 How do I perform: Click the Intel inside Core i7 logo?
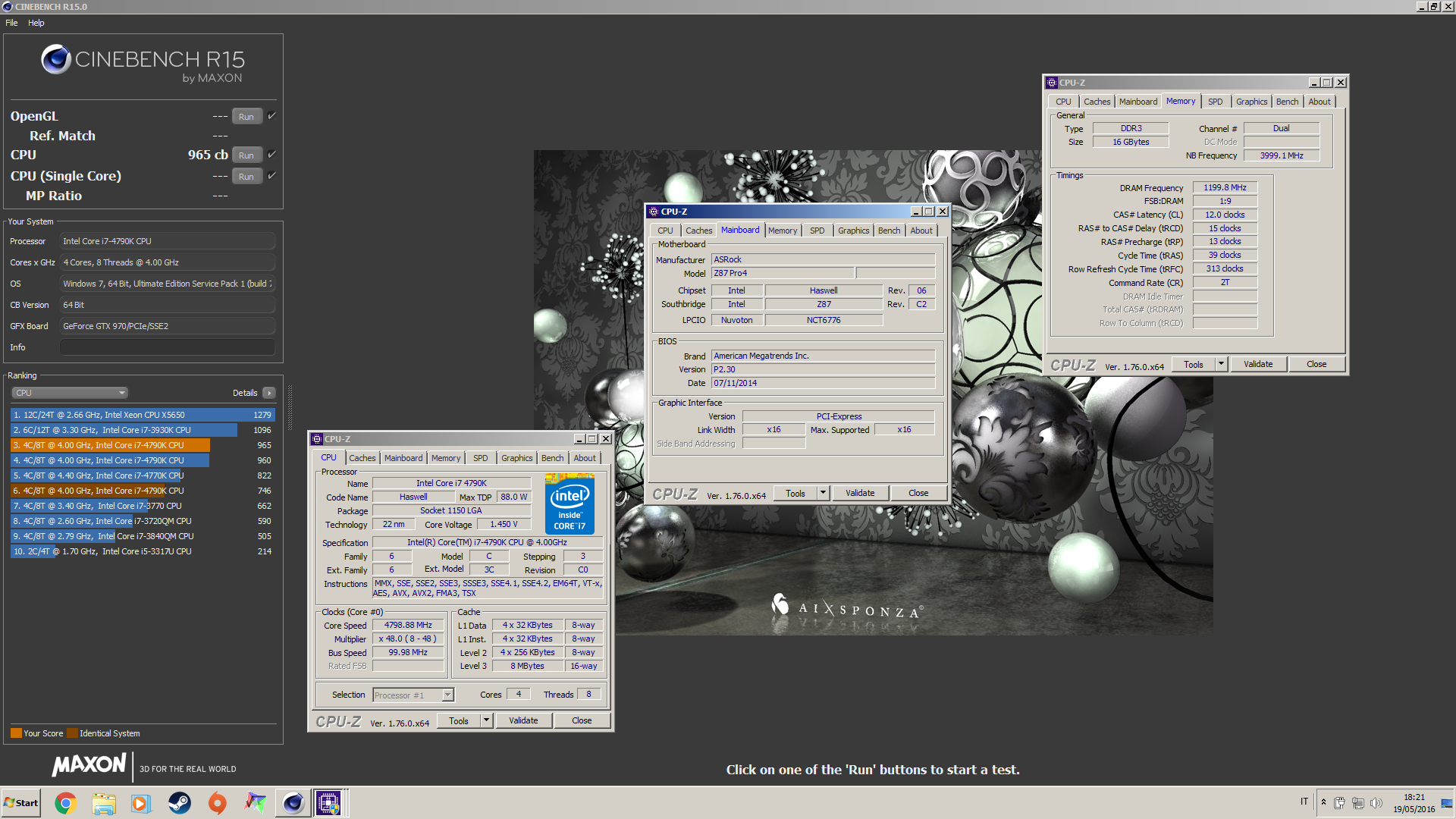(x=570, y=504)
